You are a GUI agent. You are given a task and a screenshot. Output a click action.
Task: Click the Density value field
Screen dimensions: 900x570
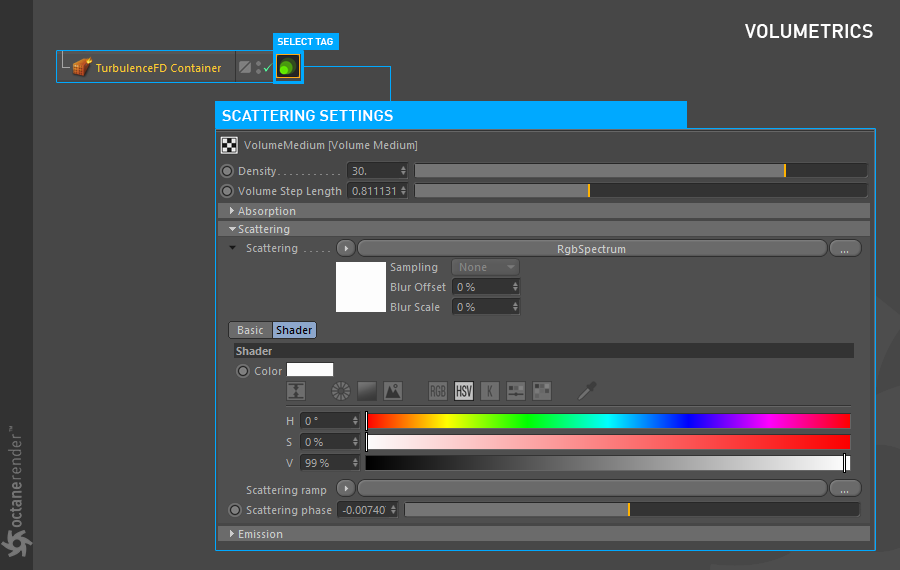(x=373, y=171)
